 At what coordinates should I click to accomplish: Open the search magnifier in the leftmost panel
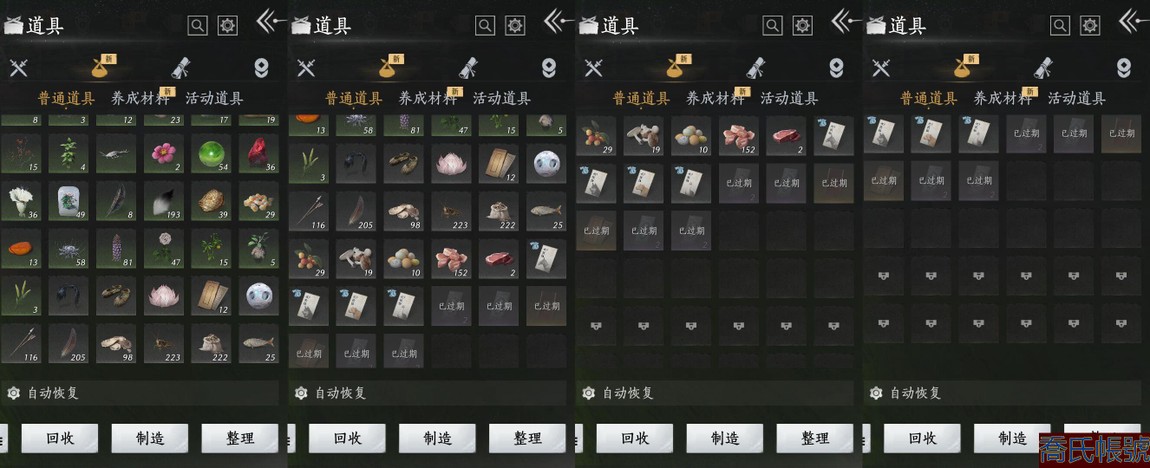pos(197,26)
